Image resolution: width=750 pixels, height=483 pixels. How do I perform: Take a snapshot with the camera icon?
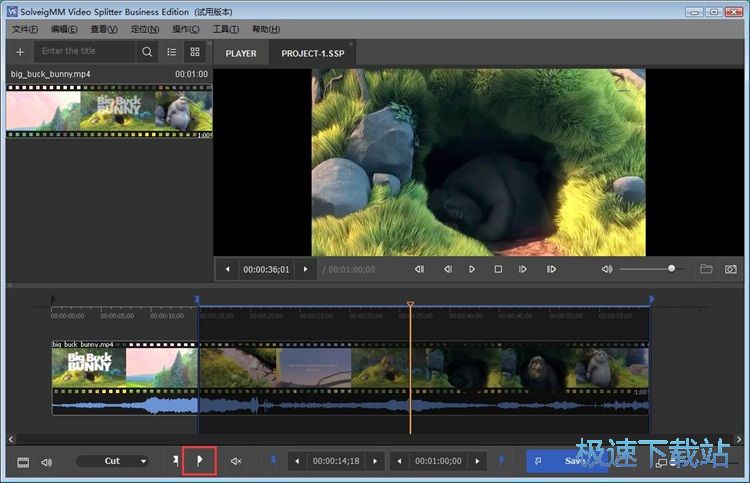(x=731, y=269)
